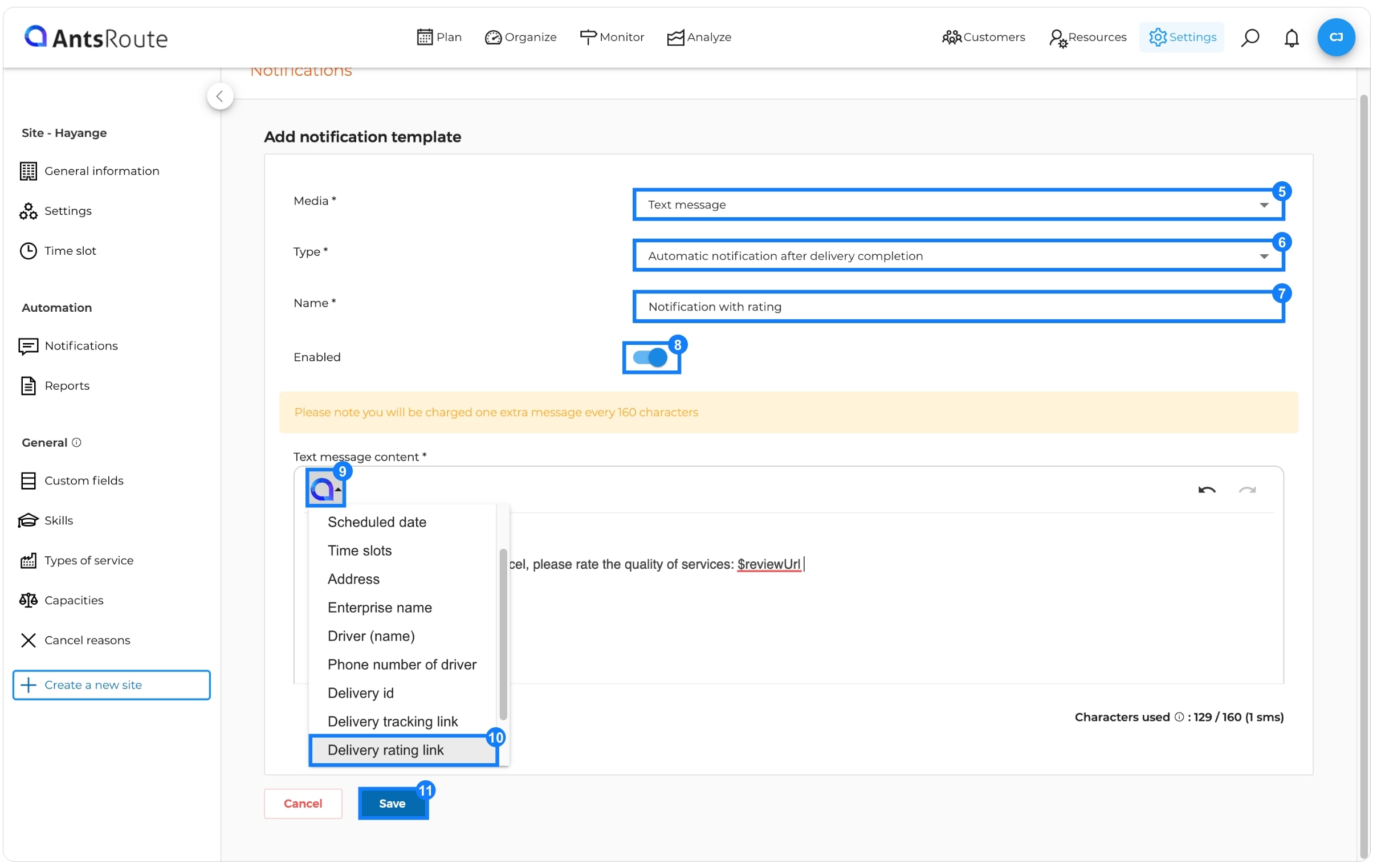Screen dimensions: 1373x868
Task: Open General information in sidebar
Action: pos(101,171)
